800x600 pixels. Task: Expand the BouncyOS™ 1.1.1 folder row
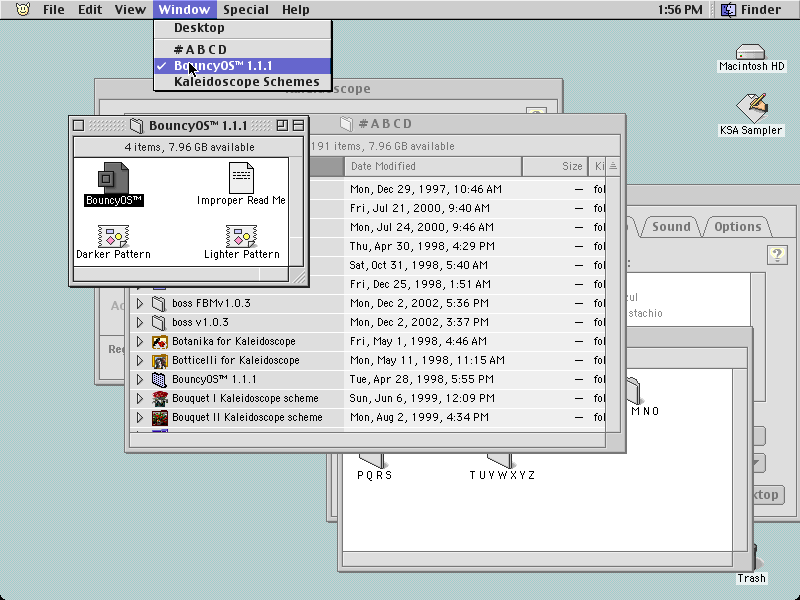coord(140,380)
